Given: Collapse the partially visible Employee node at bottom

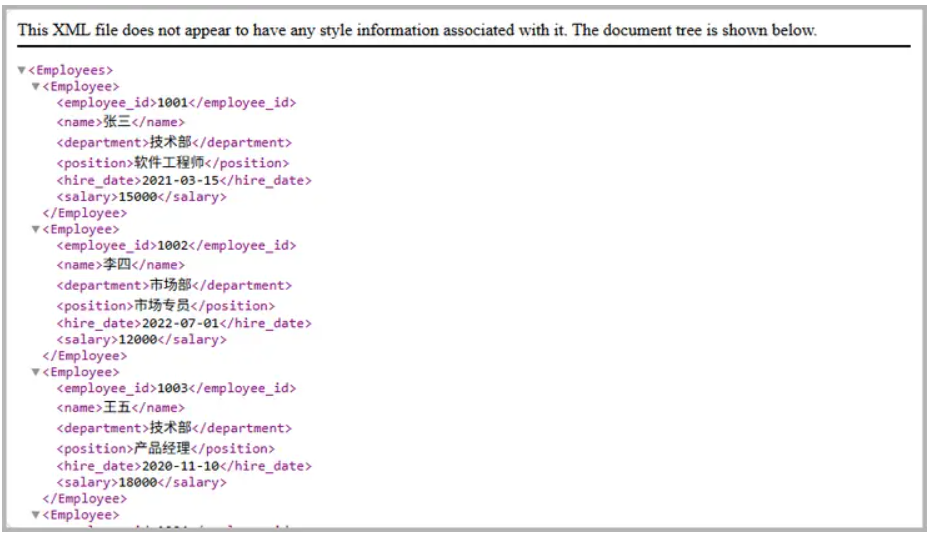Looking at the screenshot, I should [x=35, y=516].
